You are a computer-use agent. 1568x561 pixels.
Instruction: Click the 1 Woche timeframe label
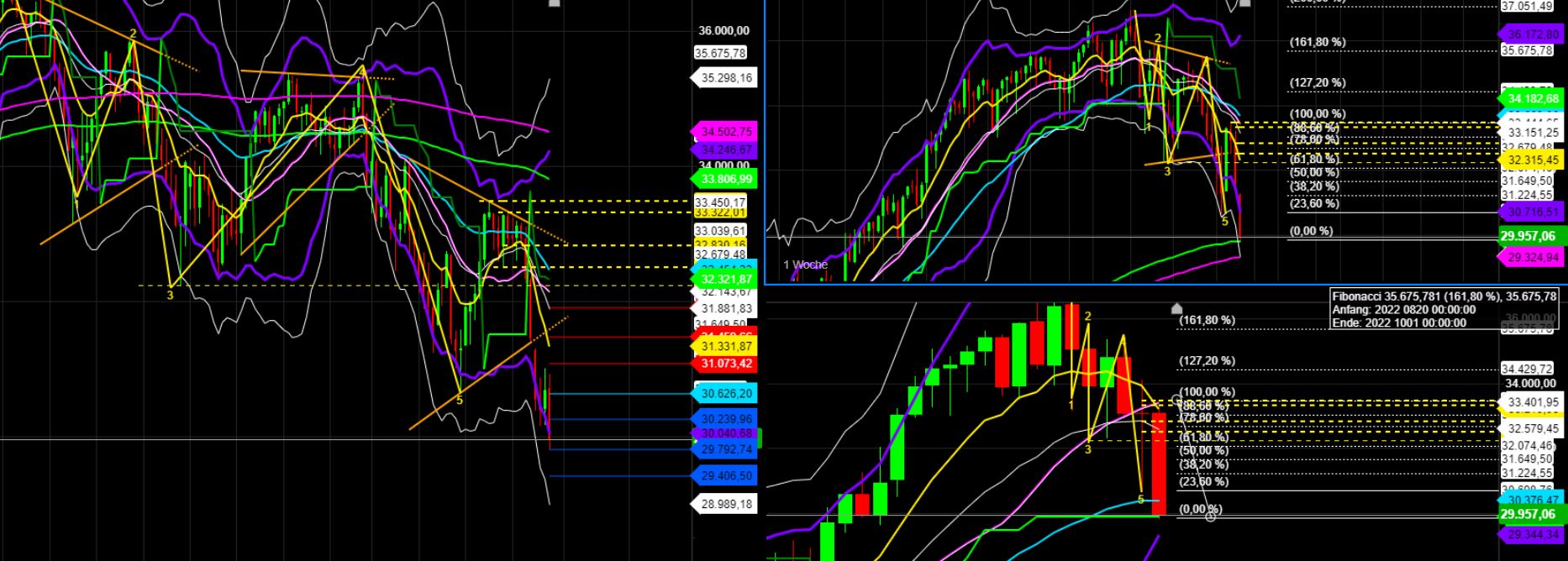click(805, 265)
